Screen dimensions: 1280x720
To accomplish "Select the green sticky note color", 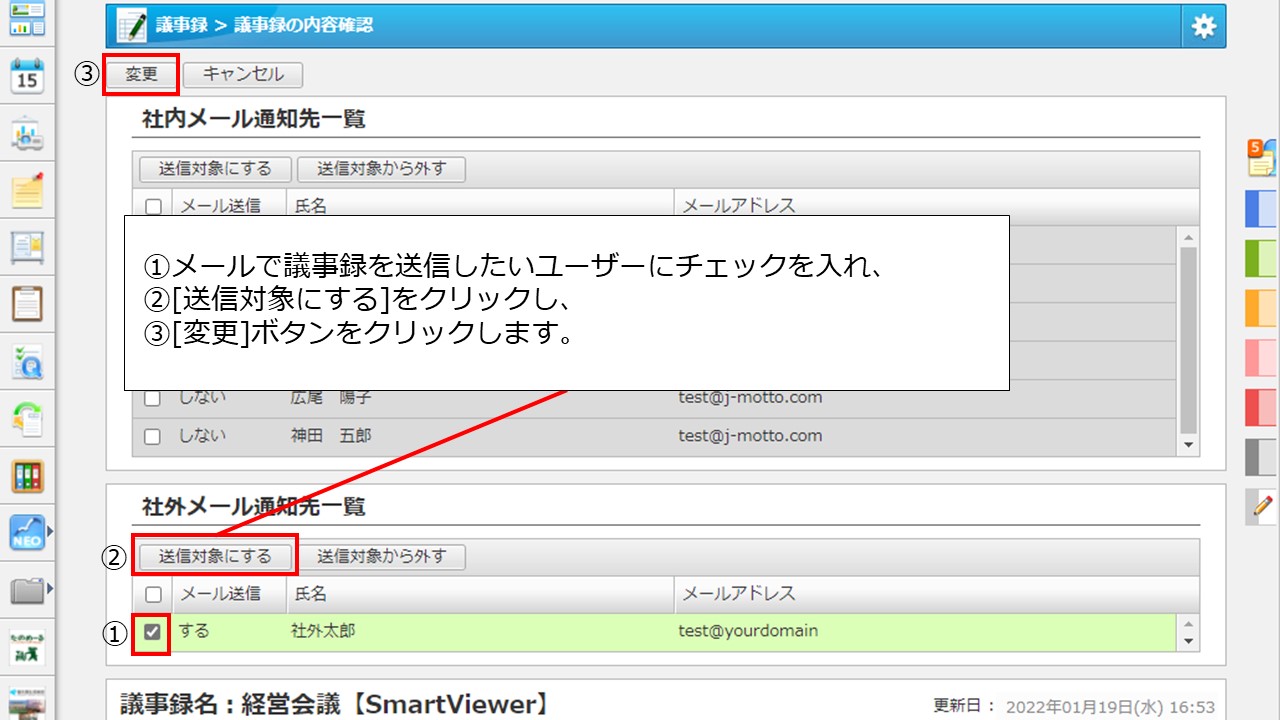I will [1261, 258].
